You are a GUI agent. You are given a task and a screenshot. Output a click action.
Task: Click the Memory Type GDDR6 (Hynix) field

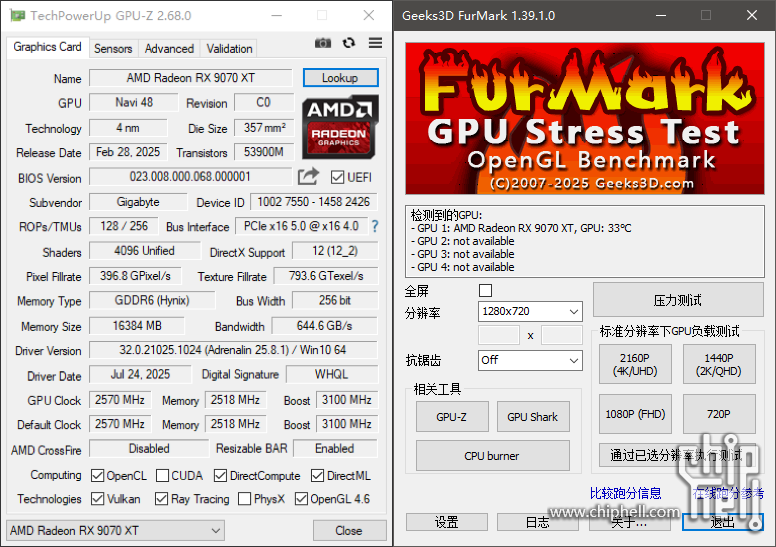coord(152,300)
